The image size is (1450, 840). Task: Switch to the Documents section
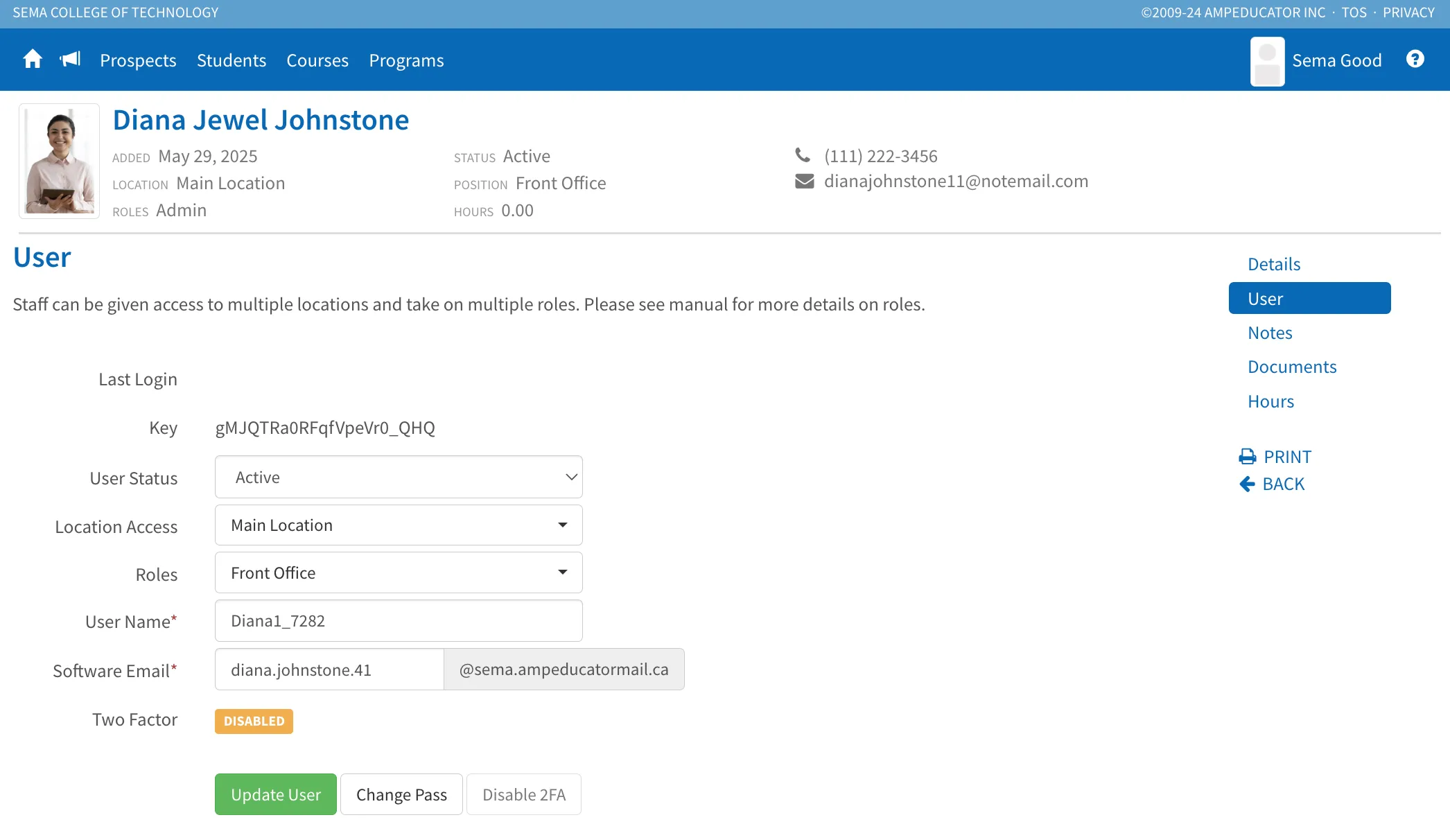point(1292,367)
